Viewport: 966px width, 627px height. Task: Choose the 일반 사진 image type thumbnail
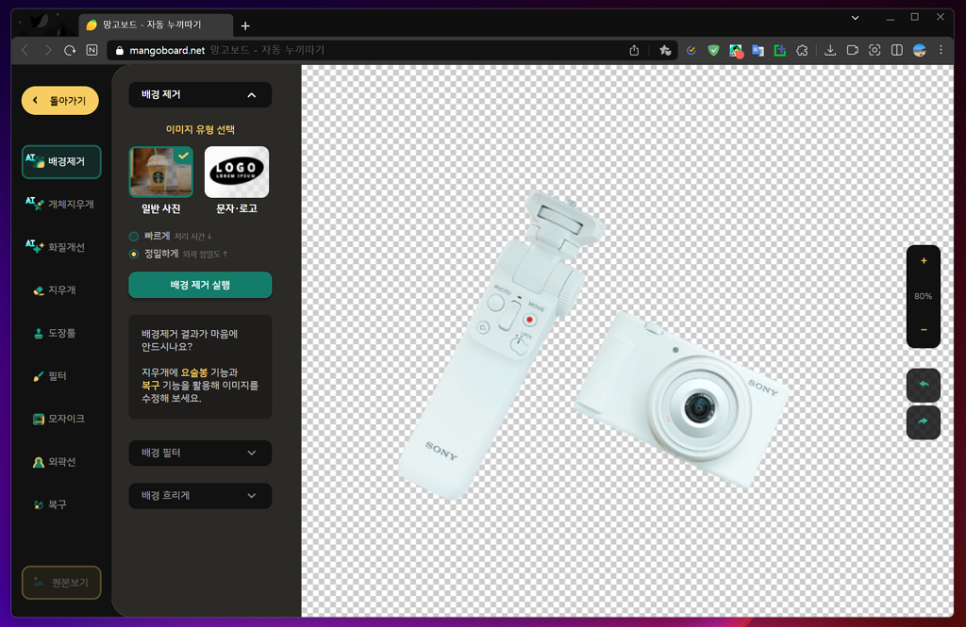pyautogui.click(x=161, y=172)
